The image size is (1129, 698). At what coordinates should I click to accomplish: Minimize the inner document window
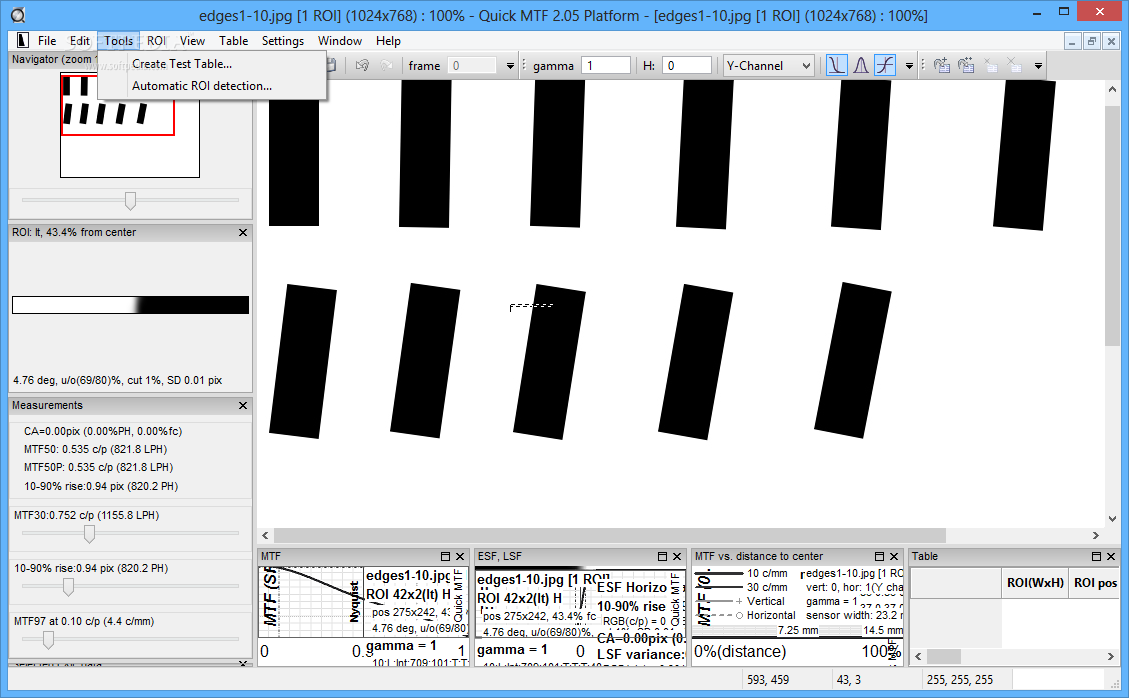(1072, 42)
